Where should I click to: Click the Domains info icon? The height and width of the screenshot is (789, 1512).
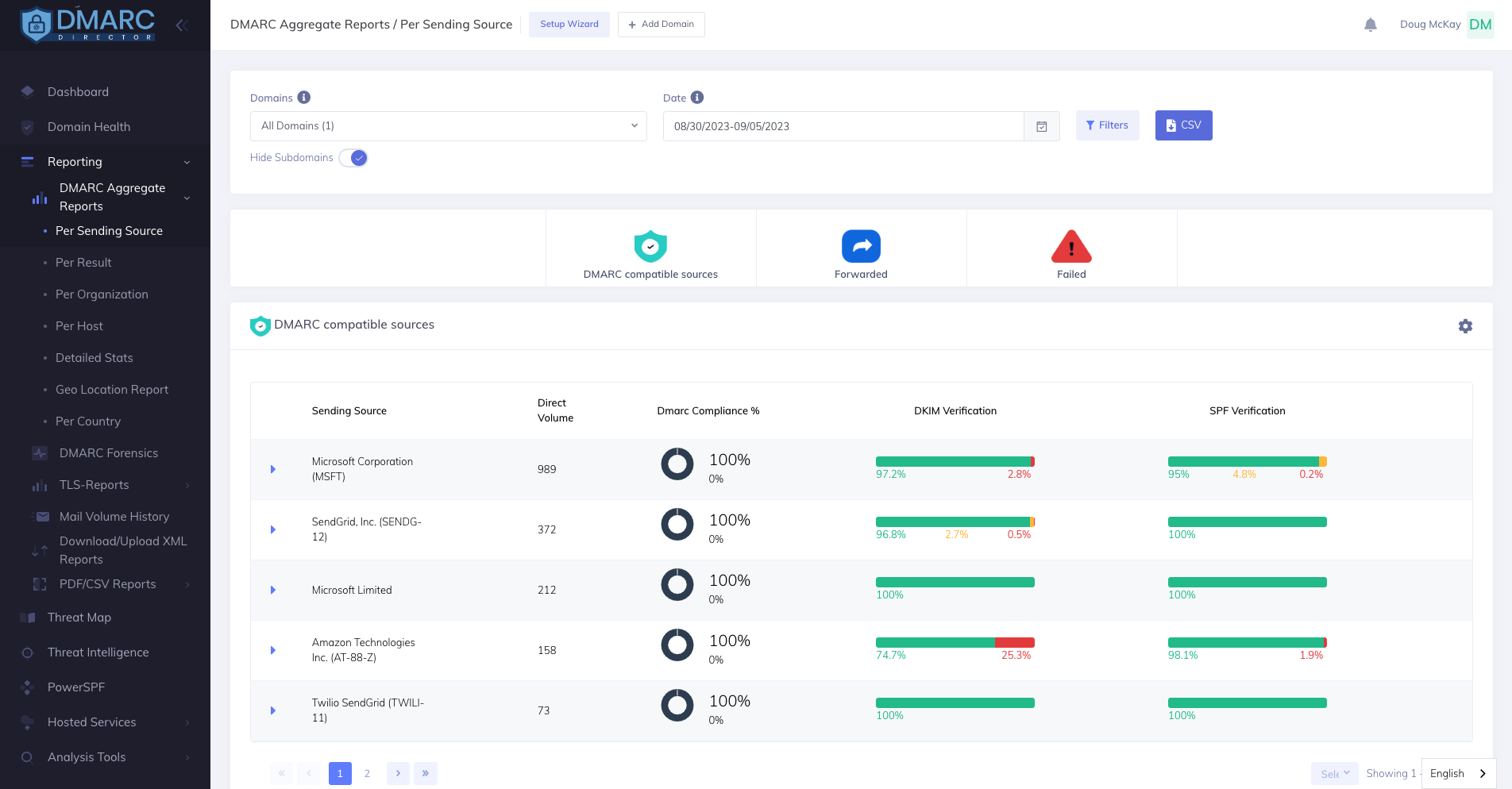coord(304,98)
